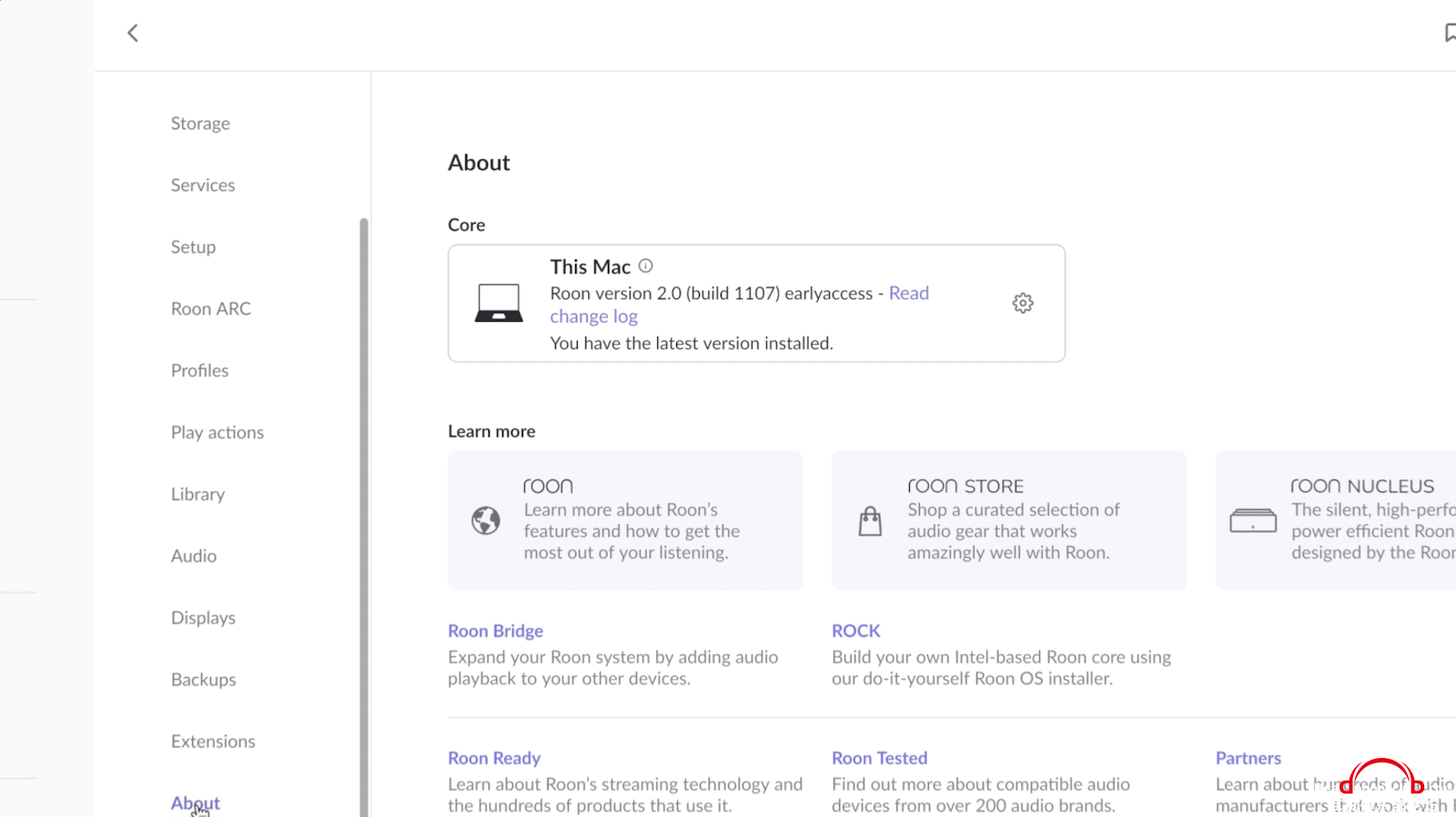Open the Read change log link
This screenshot has width=1456, height=817.
pyautogui.click(x=739, y=305)
